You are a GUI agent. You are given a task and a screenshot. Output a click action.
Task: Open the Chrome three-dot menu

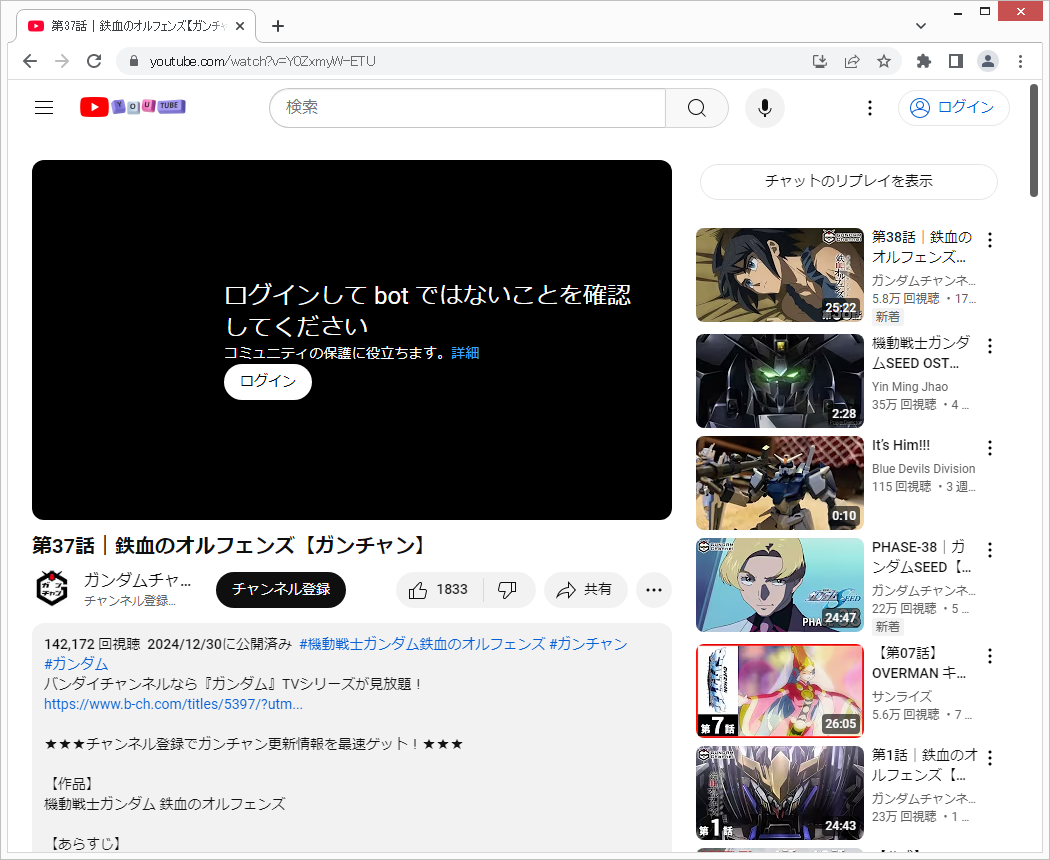(1020, 62)
